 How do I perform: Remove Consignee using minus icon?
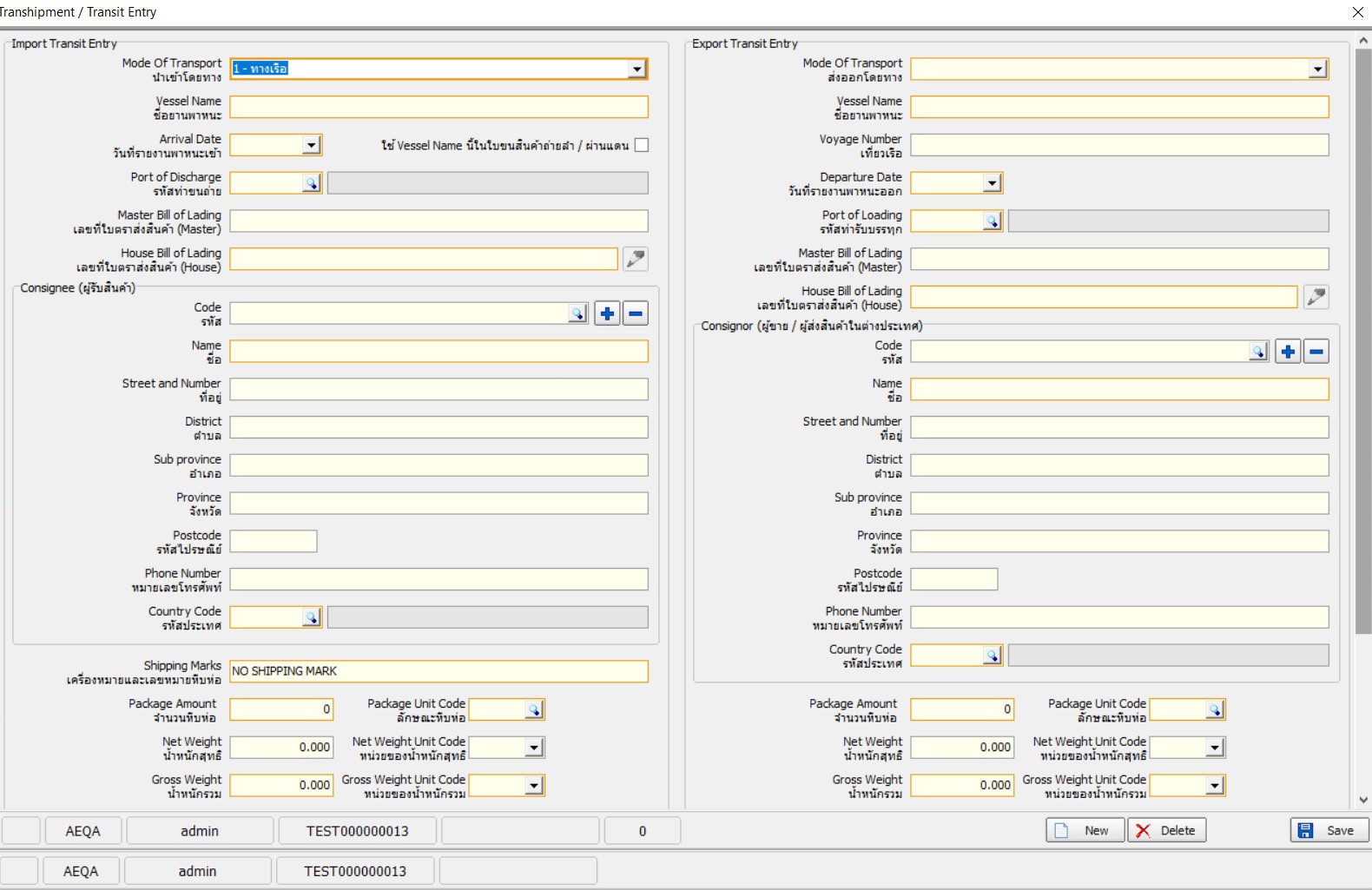(636, 313)
